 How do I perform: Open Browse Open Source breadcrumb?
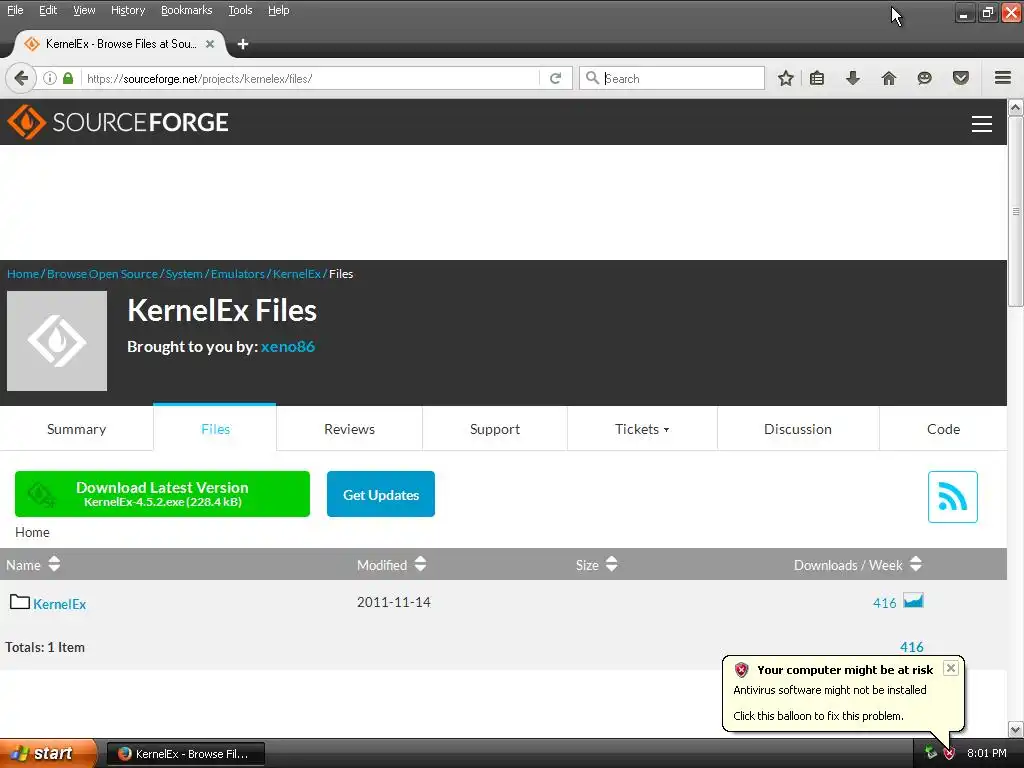[102, 274]
